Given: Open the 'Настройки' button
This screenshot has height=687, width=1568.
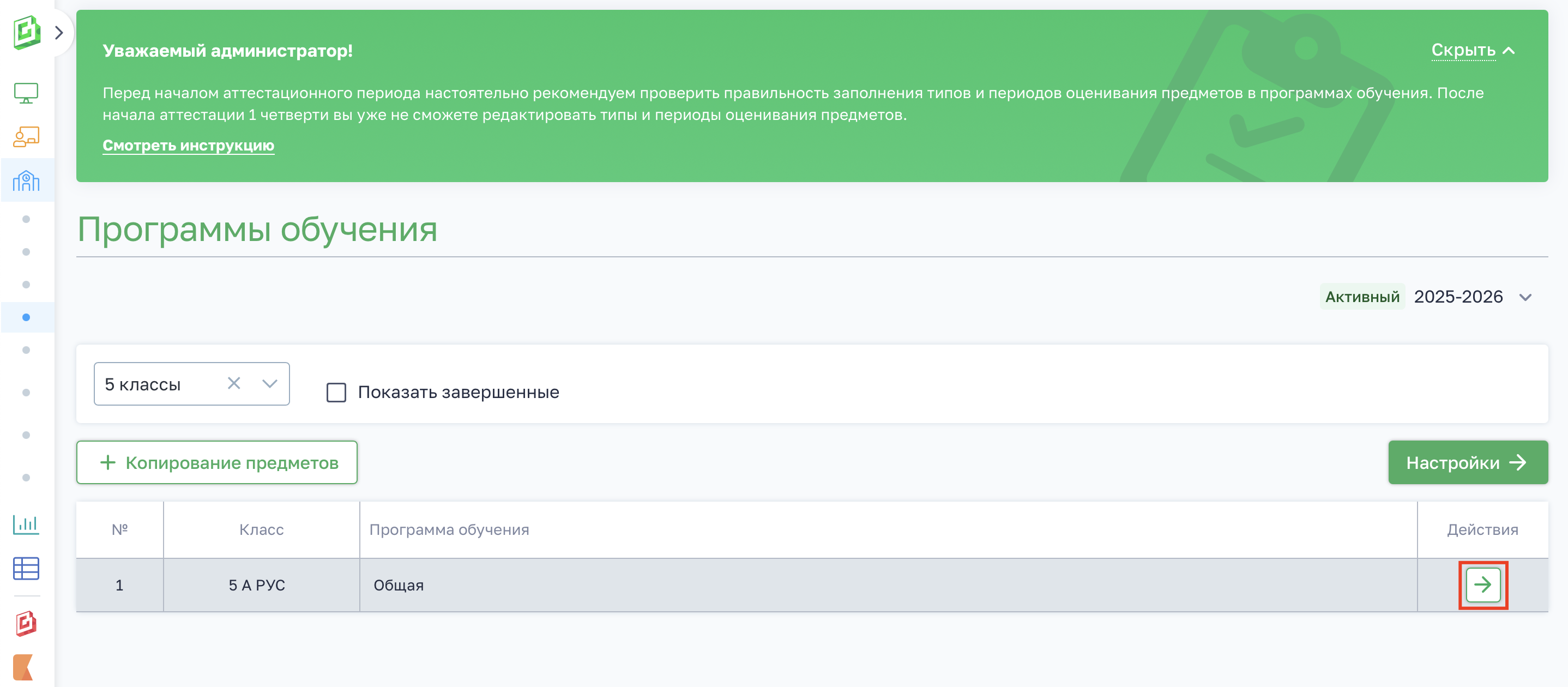Looking at the screenshot, I should point(1467,462).
